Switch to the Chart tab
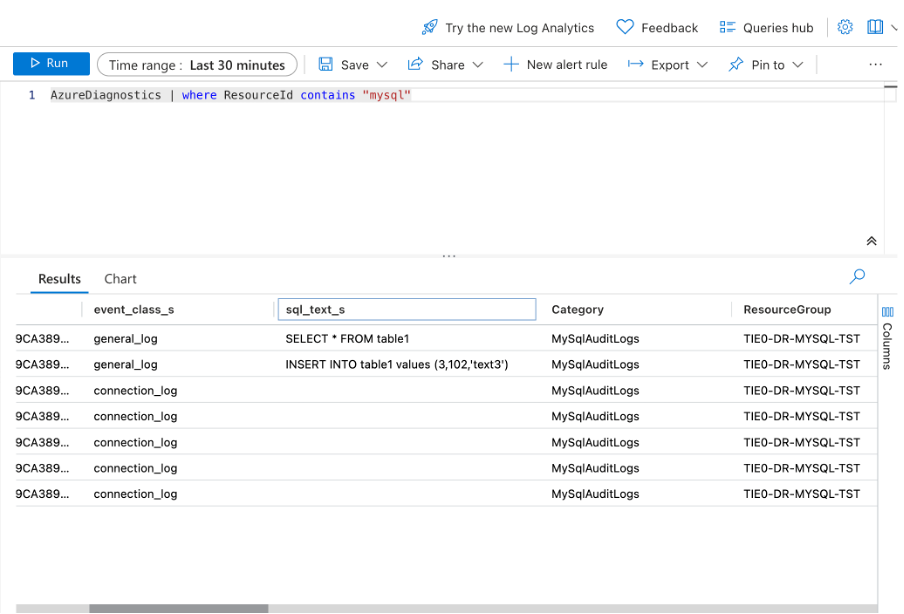The width and height of the screenshot is (904, 614). pyautogui.click(x=120, y=279)
